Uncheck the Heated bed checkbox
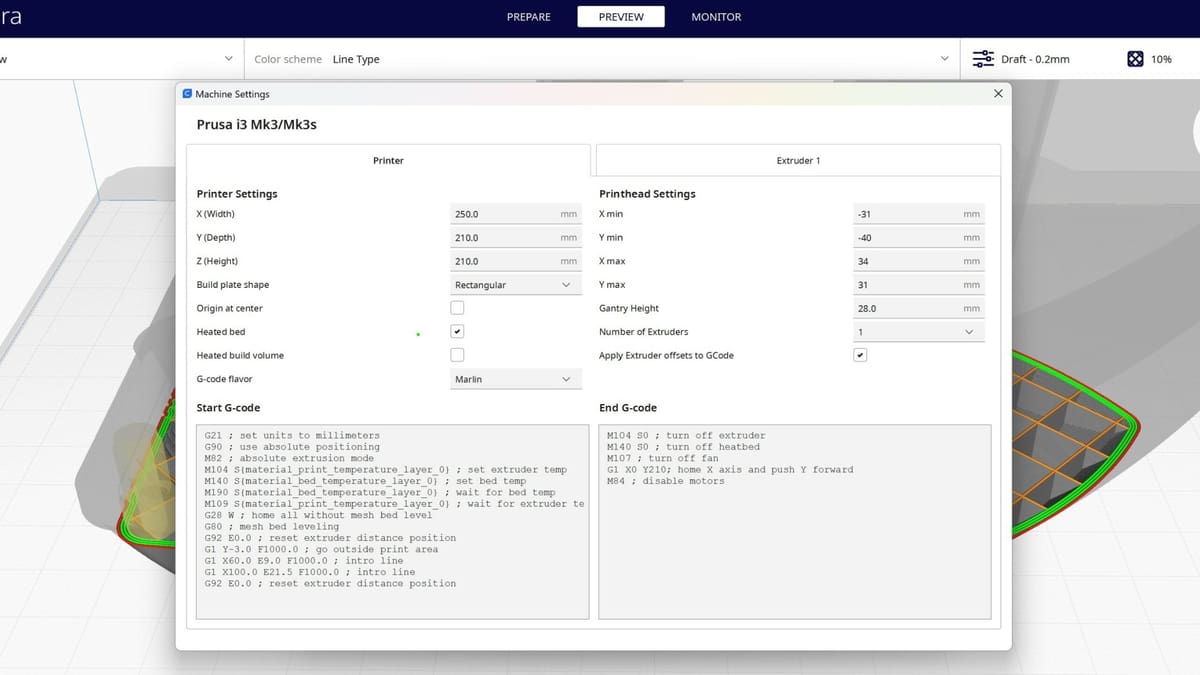This screenshot has width=1200, height=675. [x=457, y=332]
